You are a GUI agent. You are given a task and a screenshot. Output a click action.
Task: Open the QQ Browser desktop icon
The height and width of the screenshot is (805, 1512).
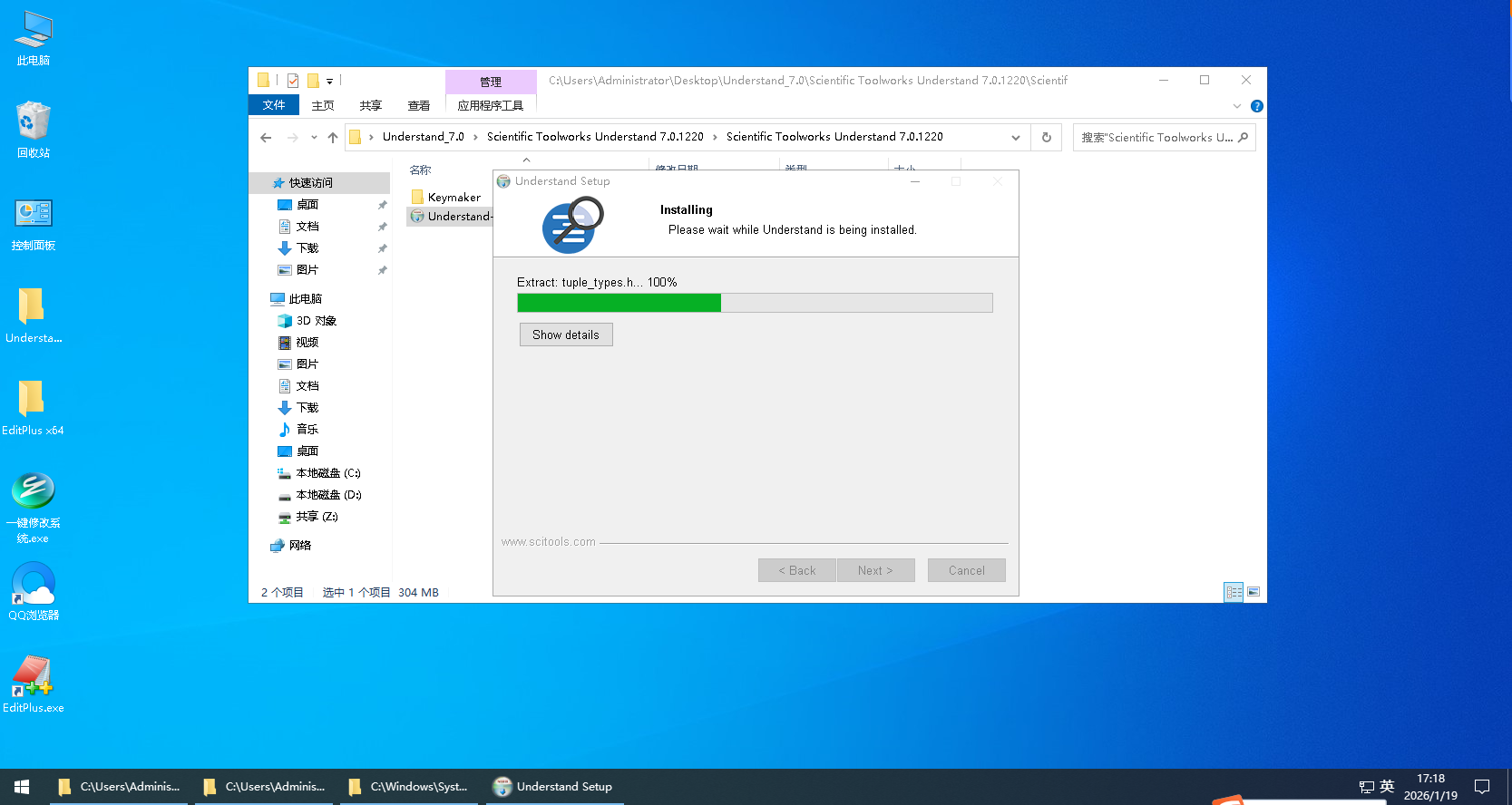point(34,591)
